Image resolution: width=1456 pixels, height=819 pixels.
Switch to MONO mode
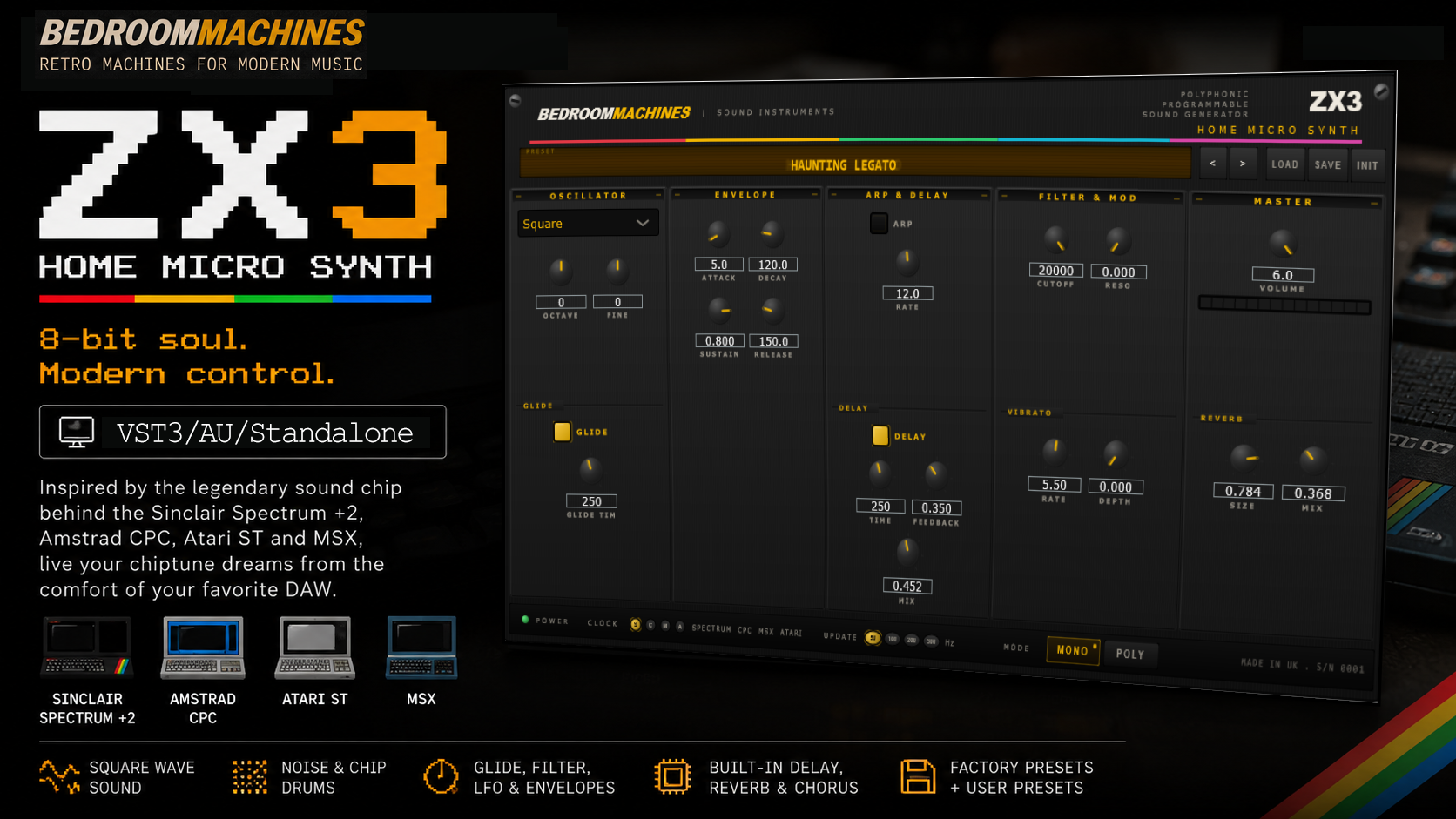tap(1073, 650)
